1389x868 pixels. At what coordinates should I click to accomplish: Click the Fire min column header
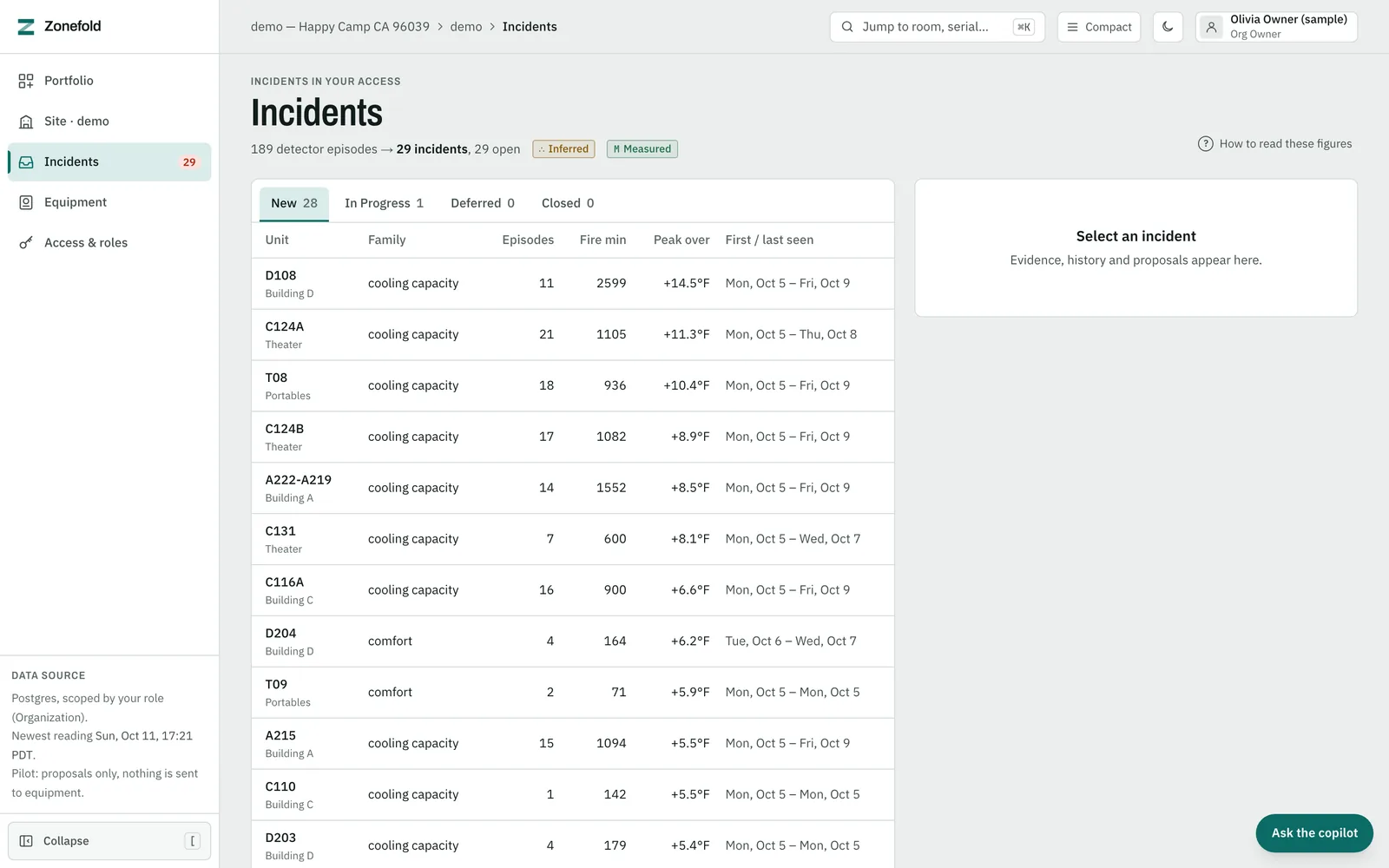(602, 240)
